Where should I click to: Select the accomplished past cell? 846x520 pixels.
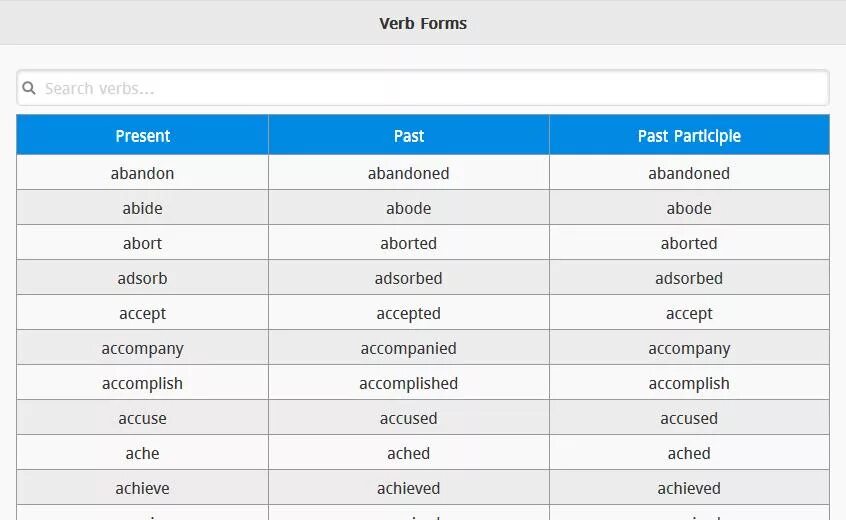408,384
